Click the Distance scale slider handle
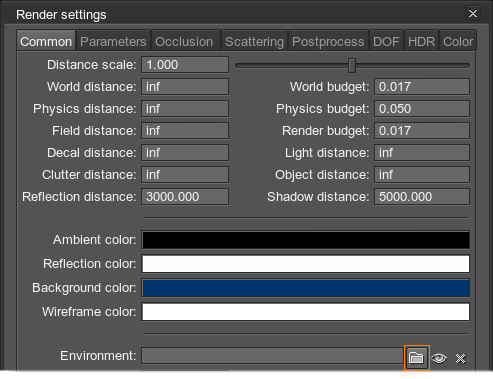 tap(352, 65)
